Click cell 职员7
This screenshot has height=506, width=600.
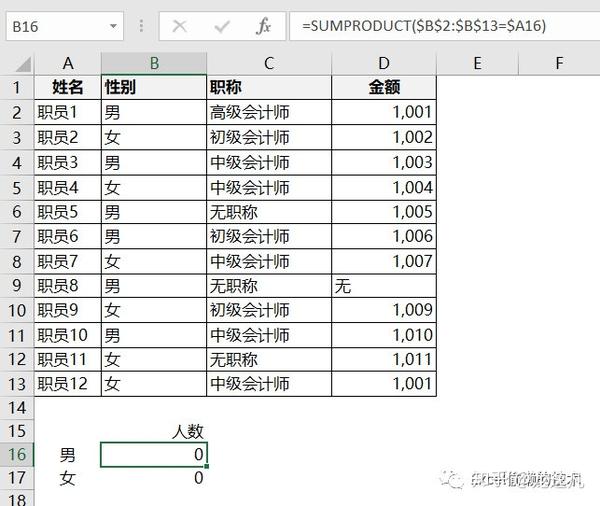[68, 261]
